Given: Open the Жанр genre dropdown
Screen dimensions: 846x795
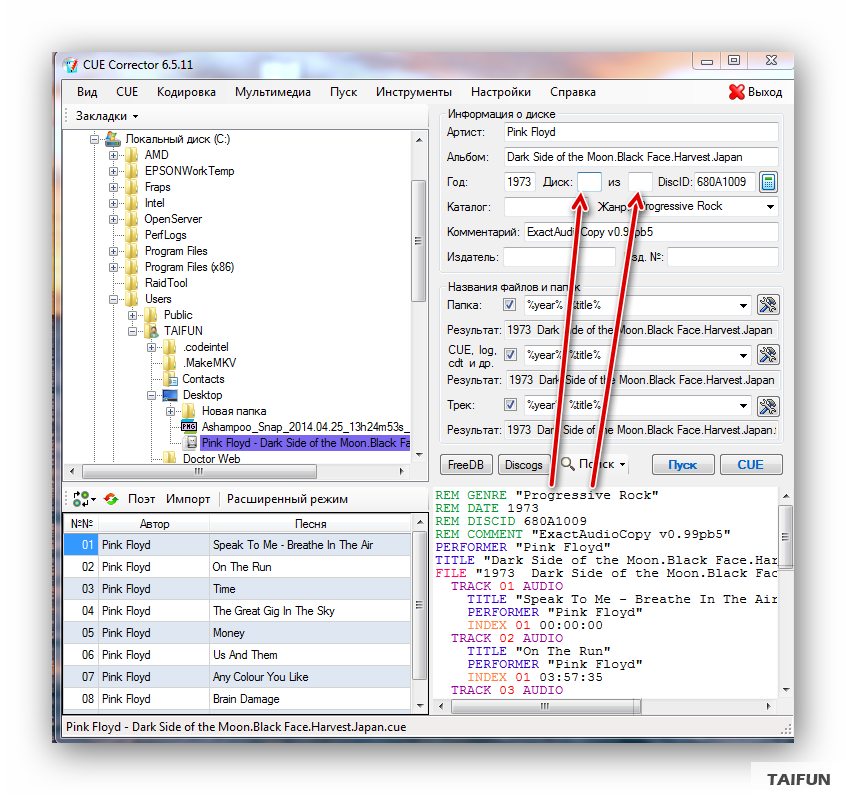Looking at the screenshot, I should pyautogui.click(x=769, y=207).
